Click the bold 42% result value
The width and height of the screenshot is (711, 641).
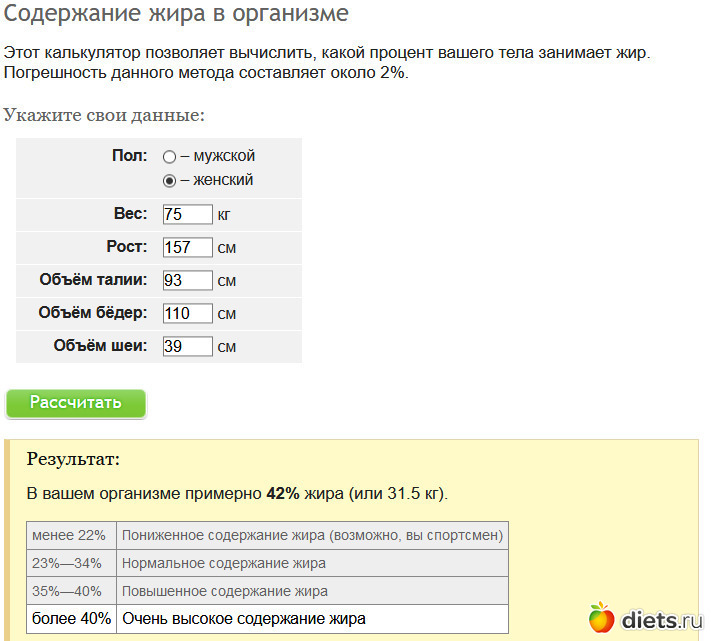click(x=283, y=494)
